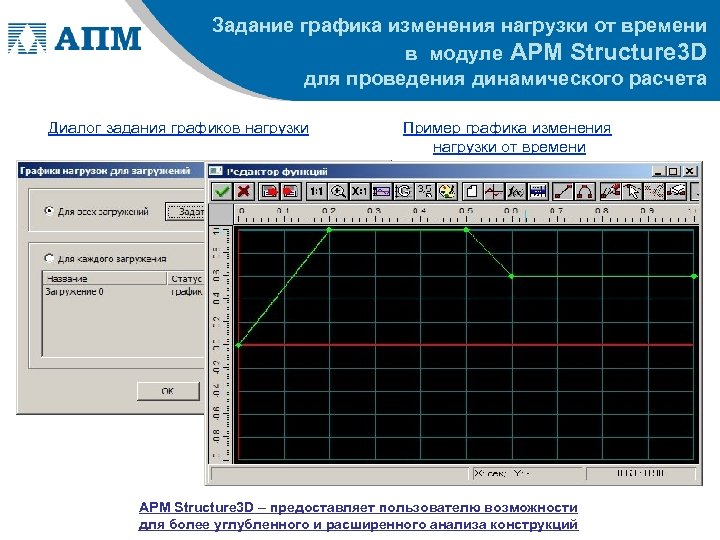Screen dimensions: 720x540
Task: Click the f(x) analytic function icon
Action: pos(515,191)
